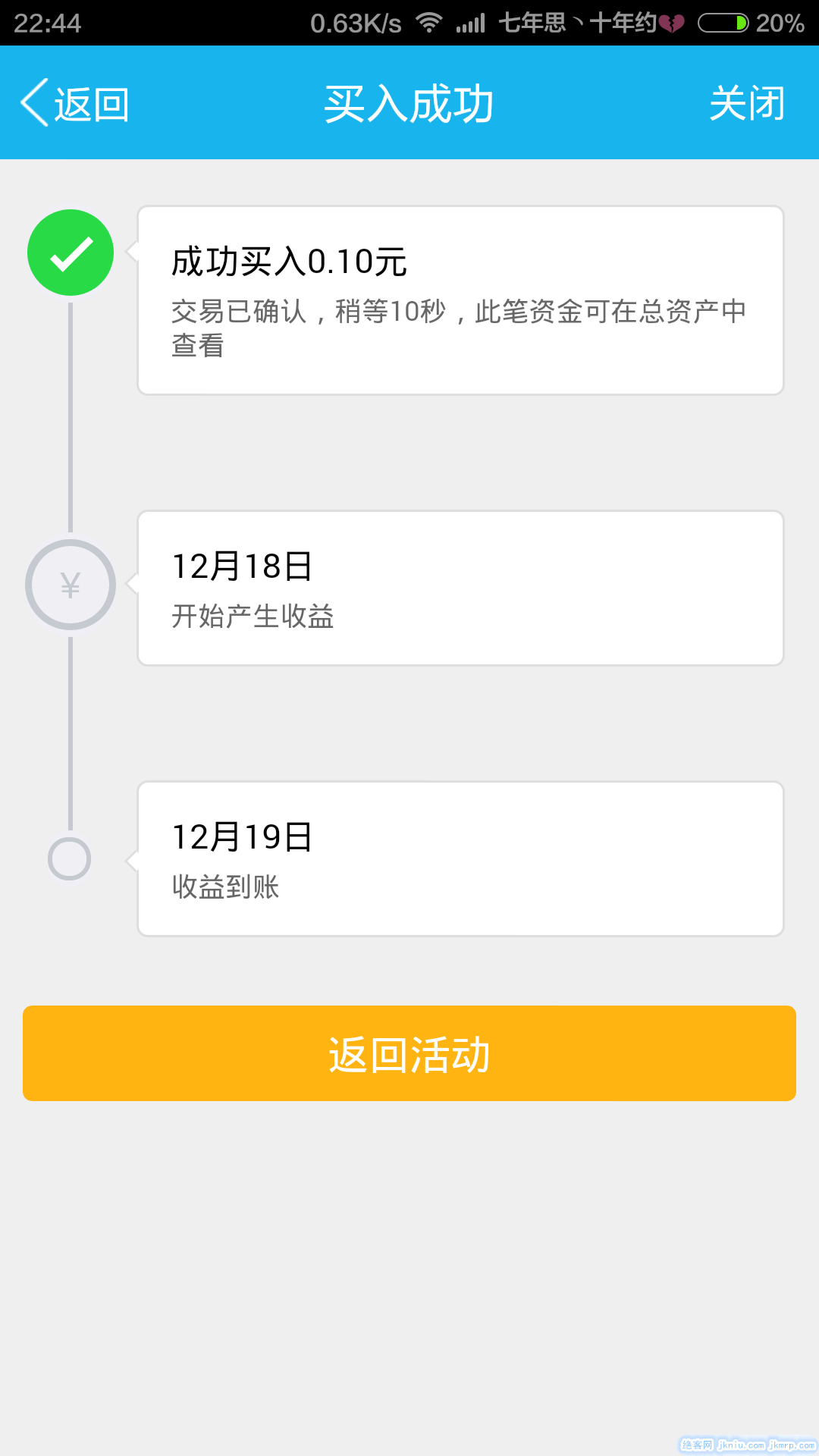The width and height of the screenshot is (819, 1456).
Task: Tap the 交易已确认 description text
Action: [x=458, y=328]
